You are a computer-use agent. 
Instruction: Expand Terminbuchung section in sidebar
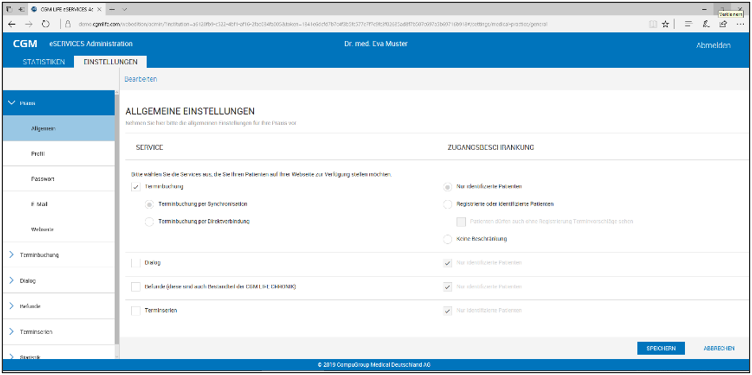(x=59, y=255)
